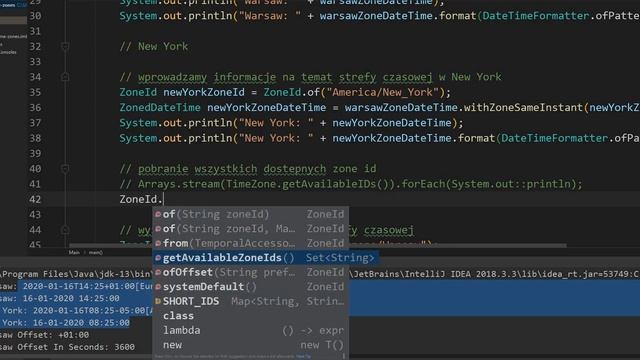Click the "America/New_York" string literal
640x360 pixels.
point(382,92)
